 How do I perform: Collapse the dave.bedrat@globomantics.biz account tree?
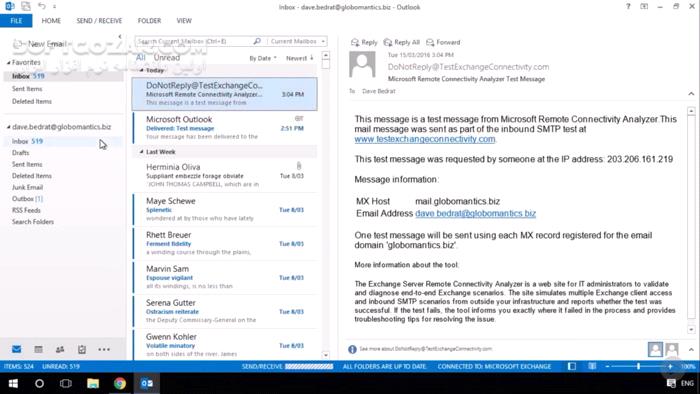coord(8,127)
